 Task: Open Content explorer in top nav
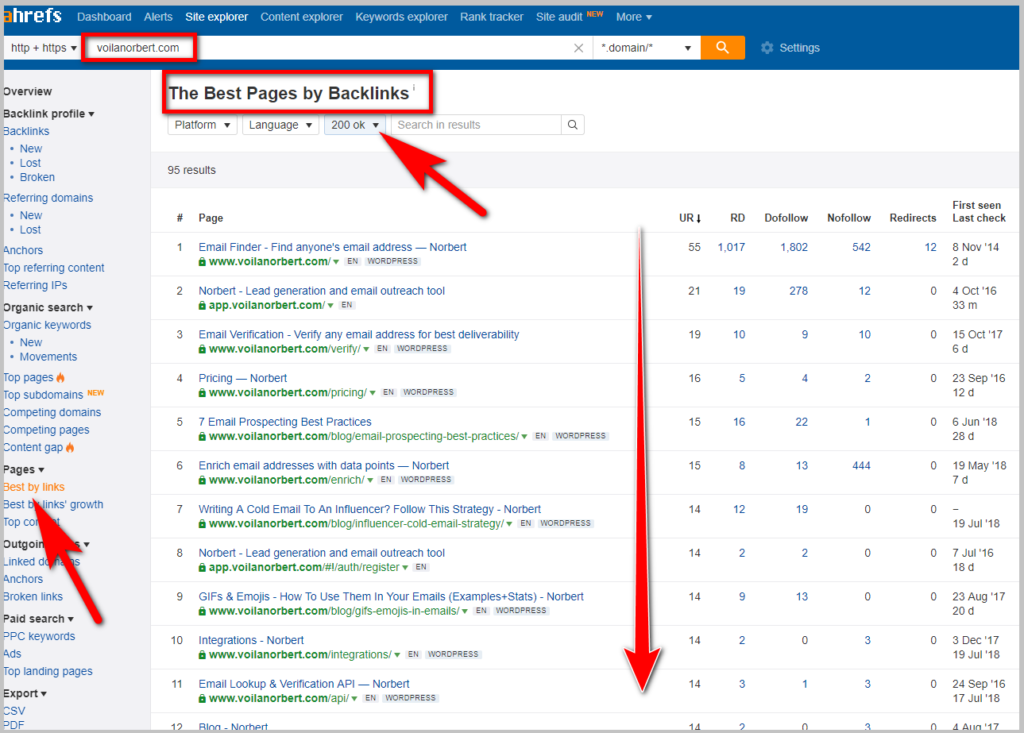tap(301, 17)
